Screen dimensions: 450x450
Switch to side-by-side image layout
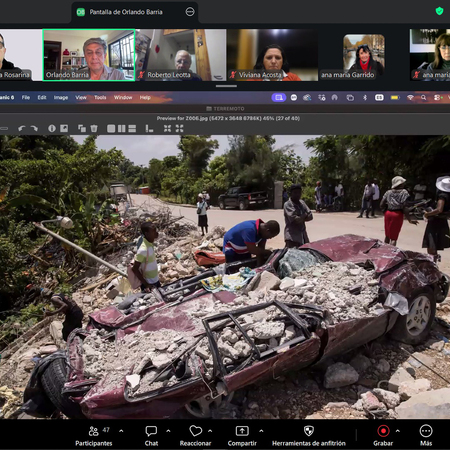tap(122, 128)
